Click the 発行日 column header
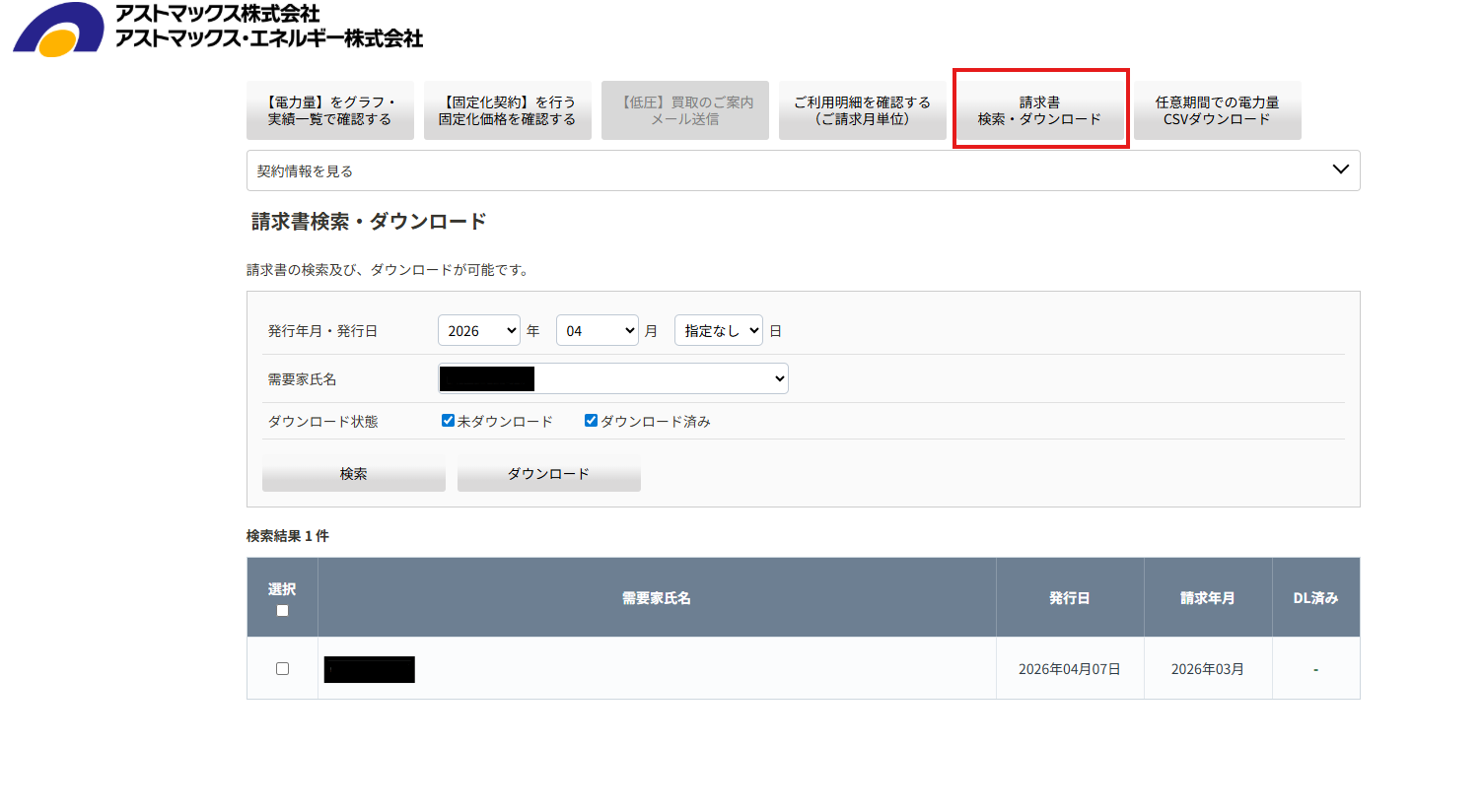This screenshot has height=812, width=1483. point(1070,598)
